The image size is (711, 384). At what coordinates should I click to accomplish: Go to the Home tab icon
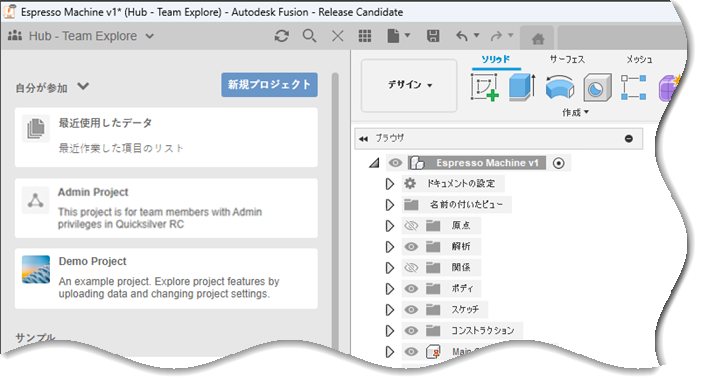538,39
